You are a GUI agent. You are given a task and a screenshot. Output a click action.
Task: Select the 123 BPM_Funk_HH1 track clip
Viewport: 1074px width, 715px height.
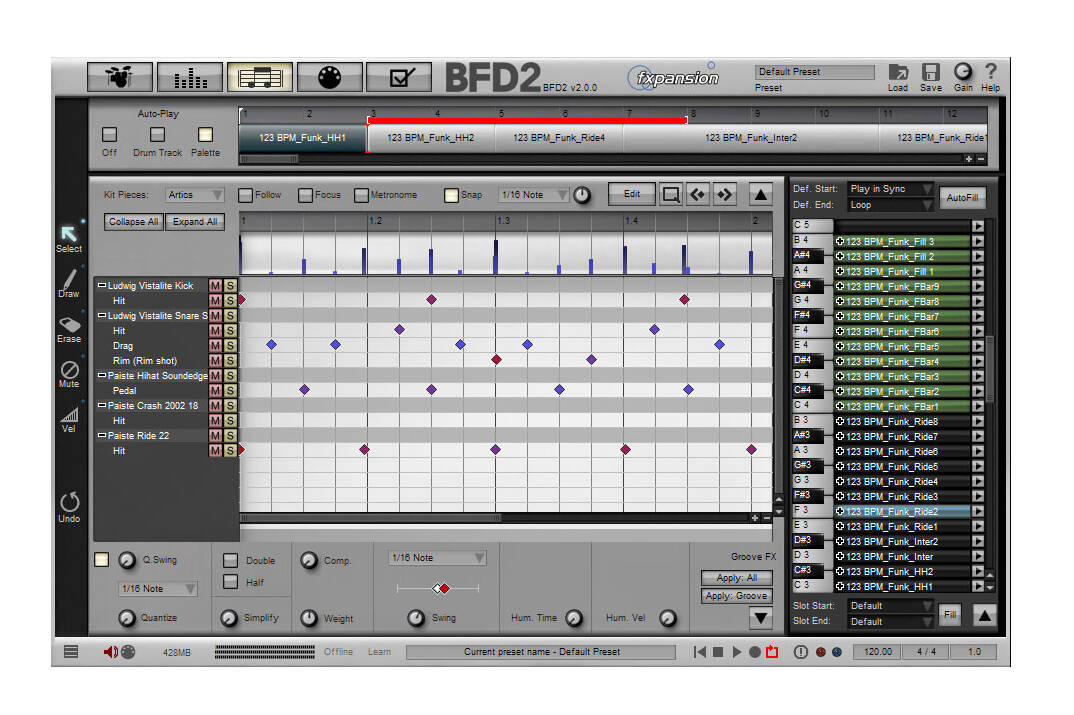(303, 138)
